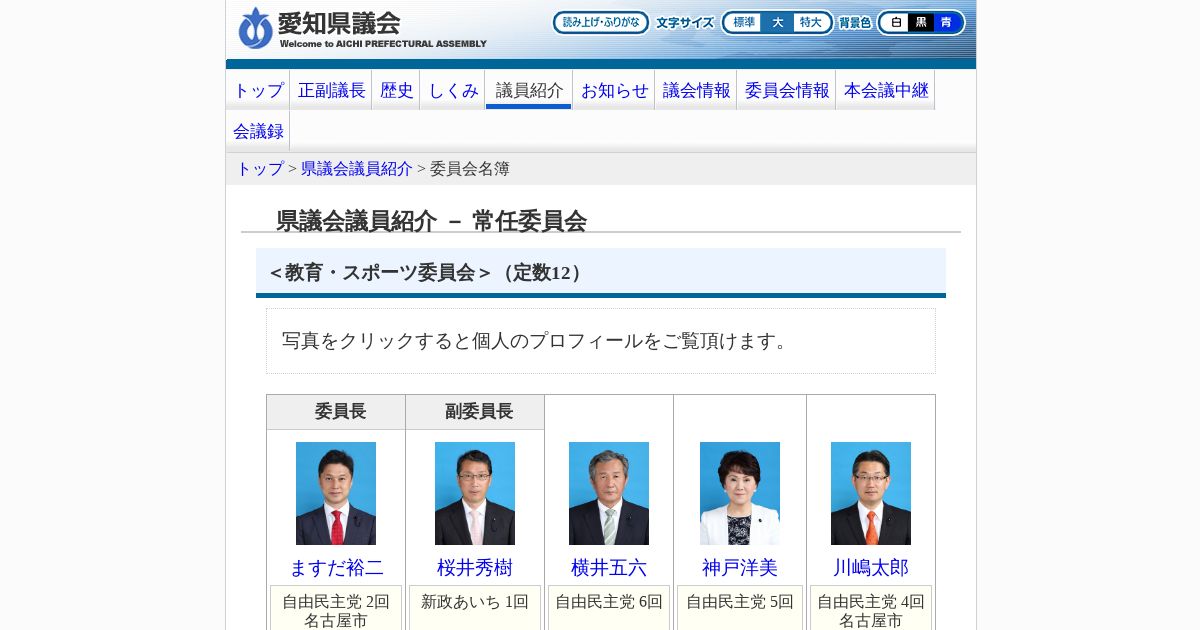
Task: Open the 歴史 navigation tab
Action: tap(396, 90)
